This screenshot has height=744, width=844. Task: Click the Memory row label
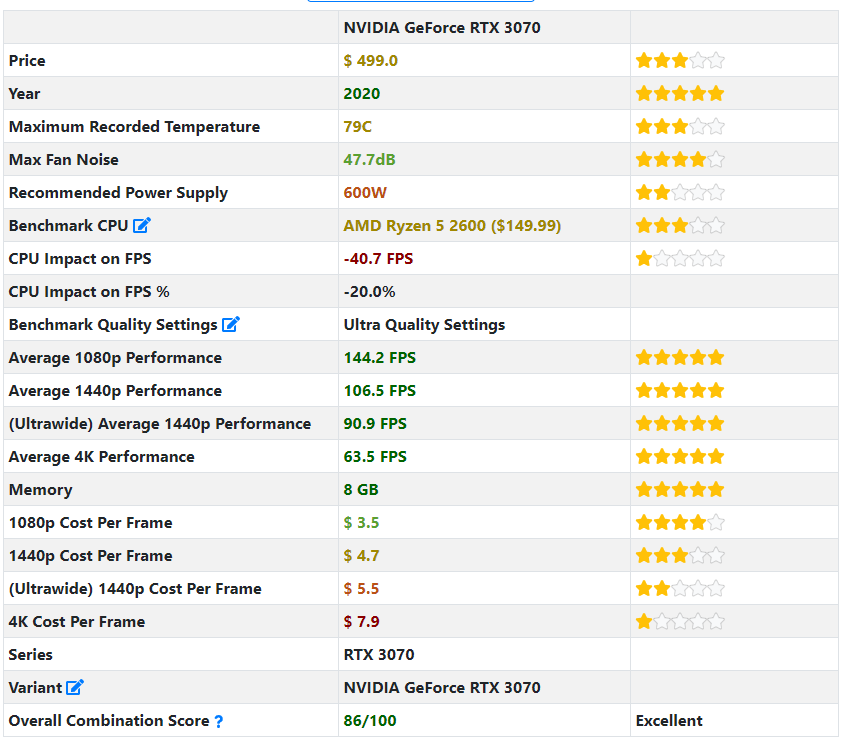click(x=40, y=490)
